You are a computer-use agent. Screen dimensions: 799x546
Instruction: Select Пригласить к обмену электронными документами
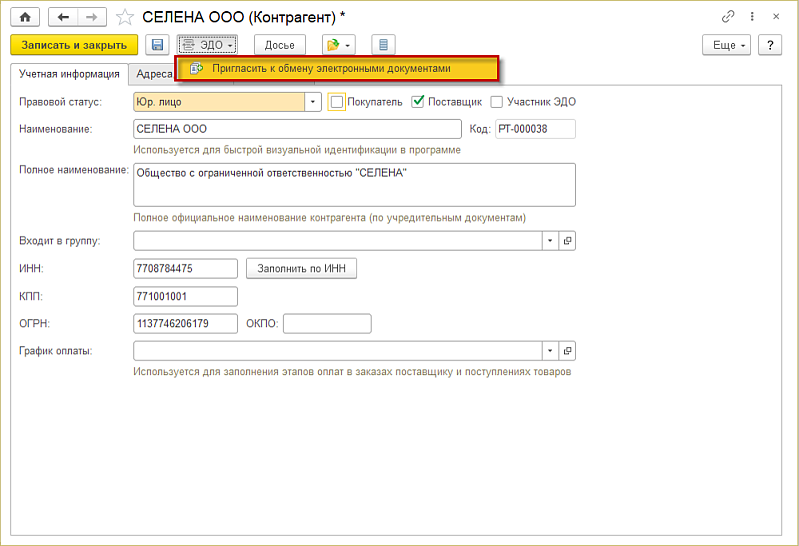336,68
